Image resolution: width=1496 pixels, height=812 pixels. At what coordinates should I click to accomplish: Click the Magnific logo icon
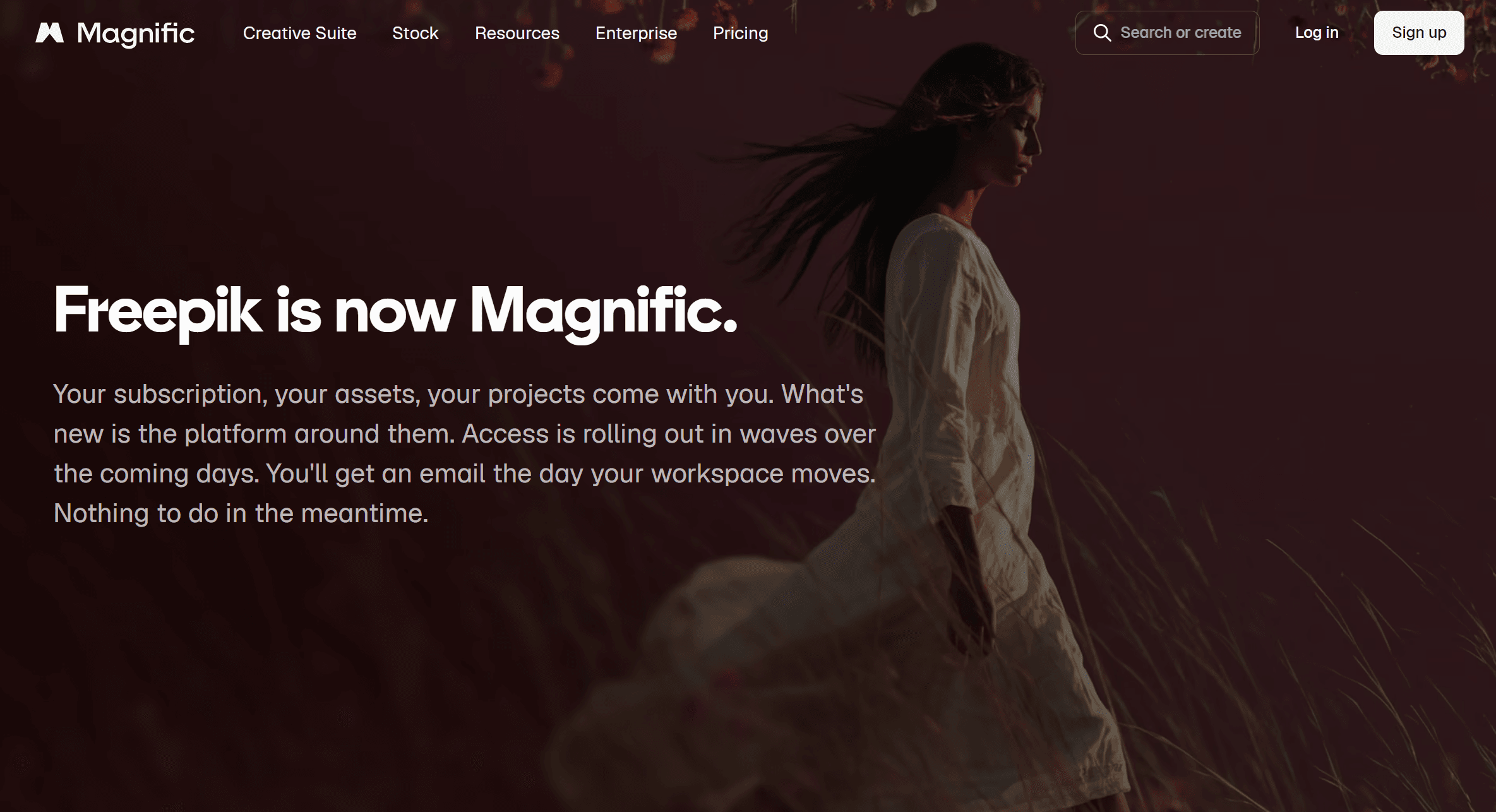click(x=50, y=33)
